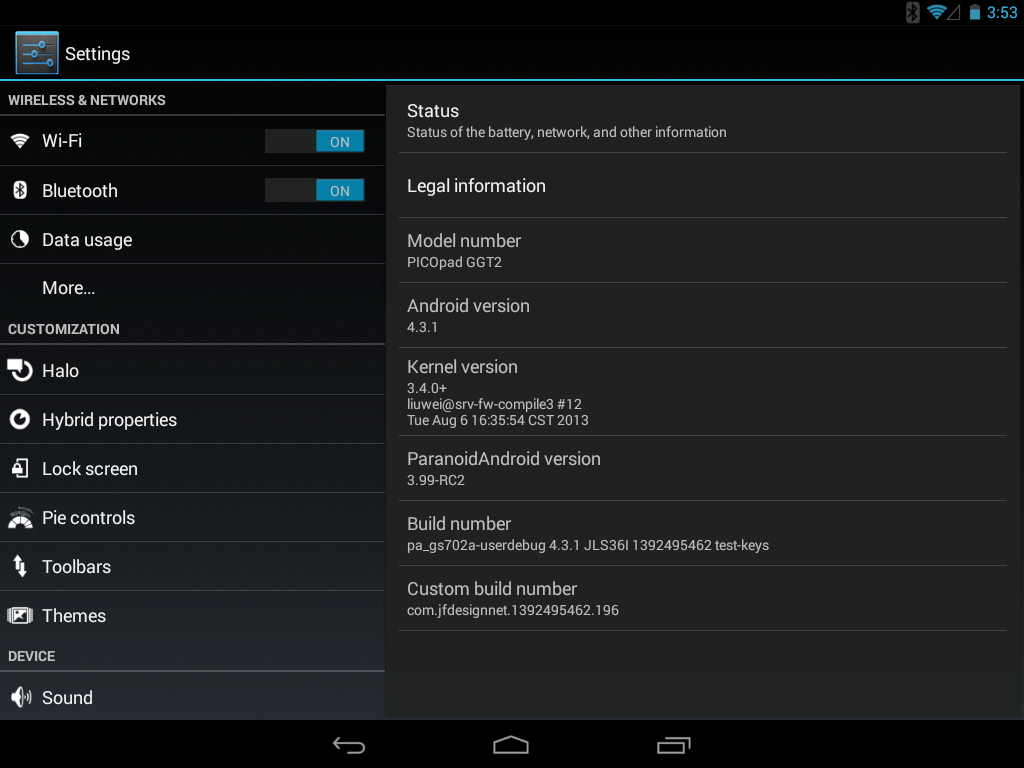
Task: Open Pie controls gauge icon
Action: coord(20,517)
